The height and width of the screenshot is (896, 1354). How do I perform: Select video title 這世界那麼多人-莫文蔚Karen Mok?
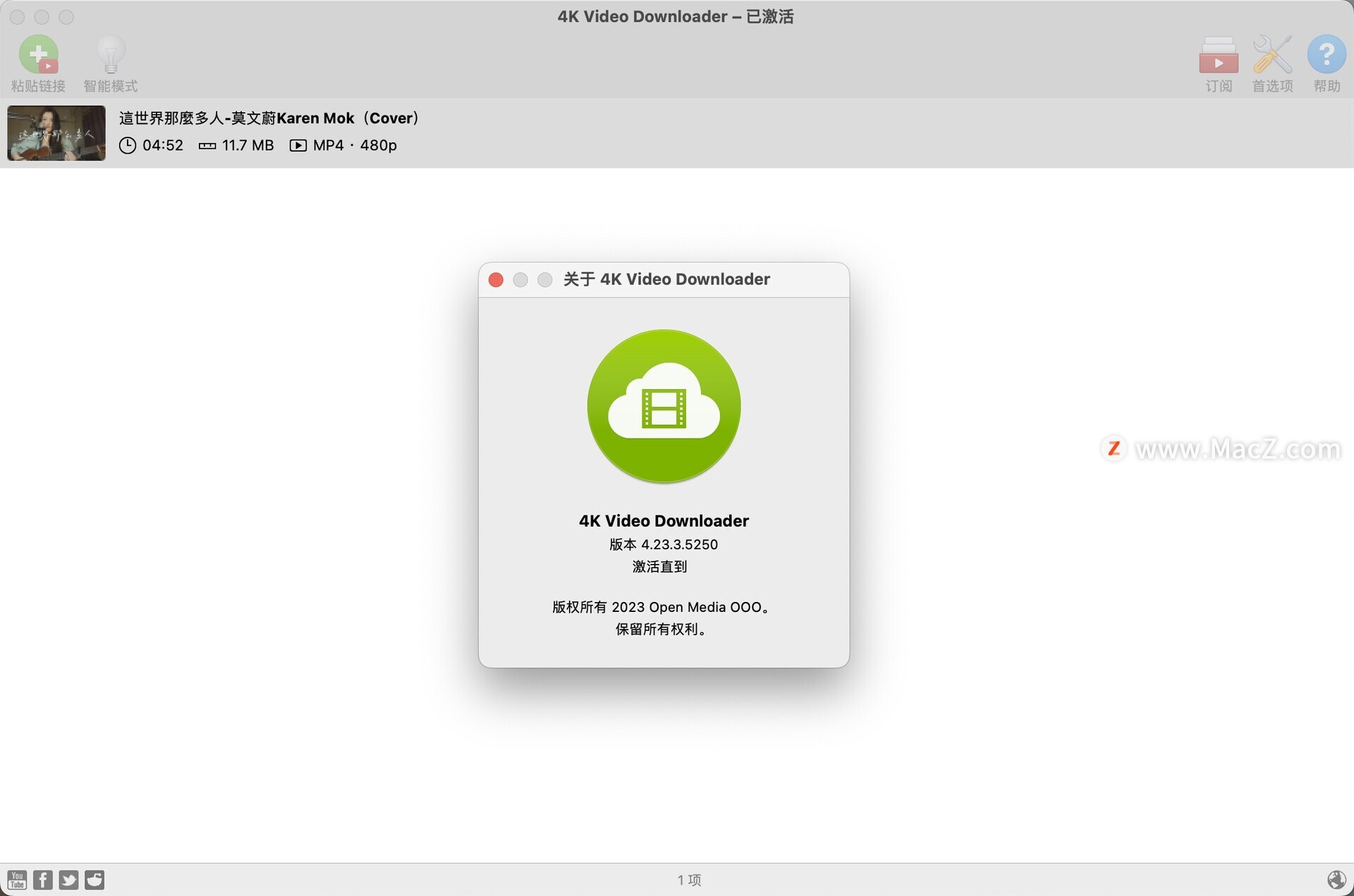(x=269, y=118)
